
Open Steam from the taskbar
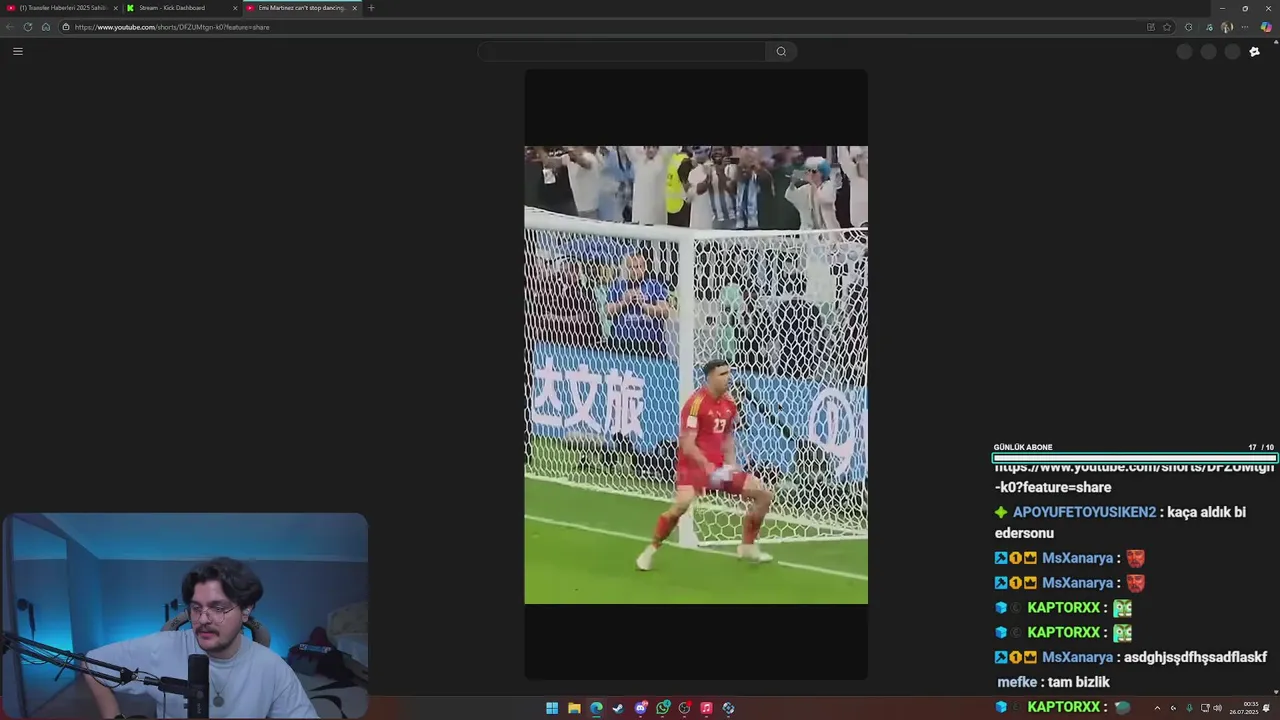coord(618,708)
